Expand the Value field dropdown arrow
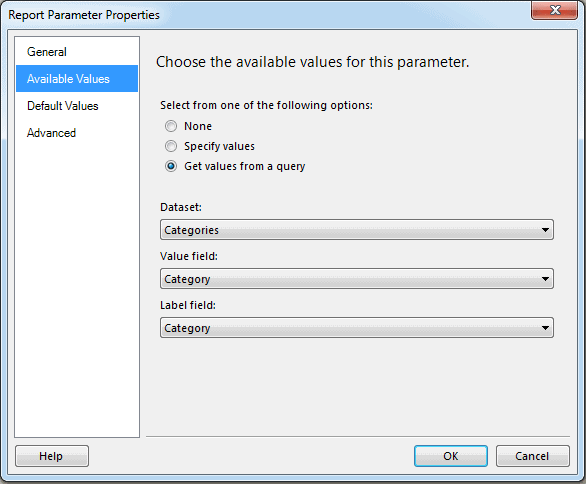This screenshot has height=484, width=586. [545, 279]
